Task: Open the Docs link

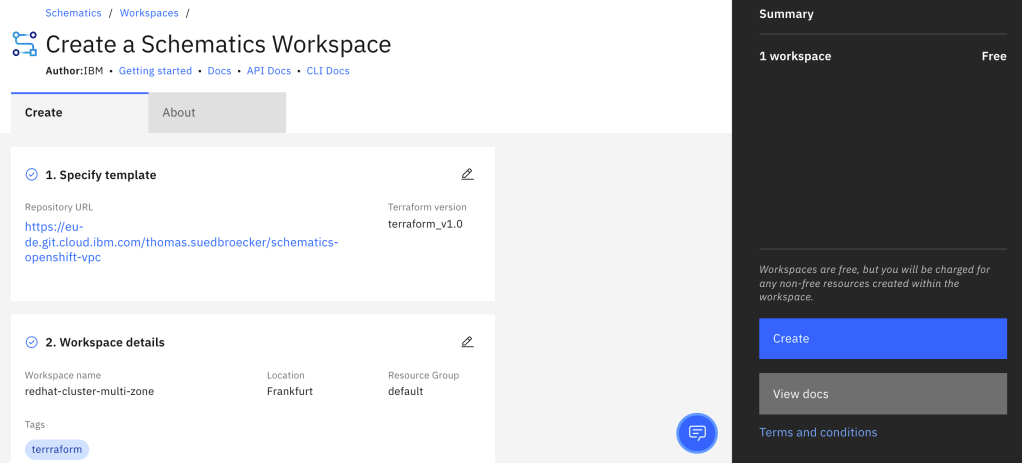Action: [219, 71]
